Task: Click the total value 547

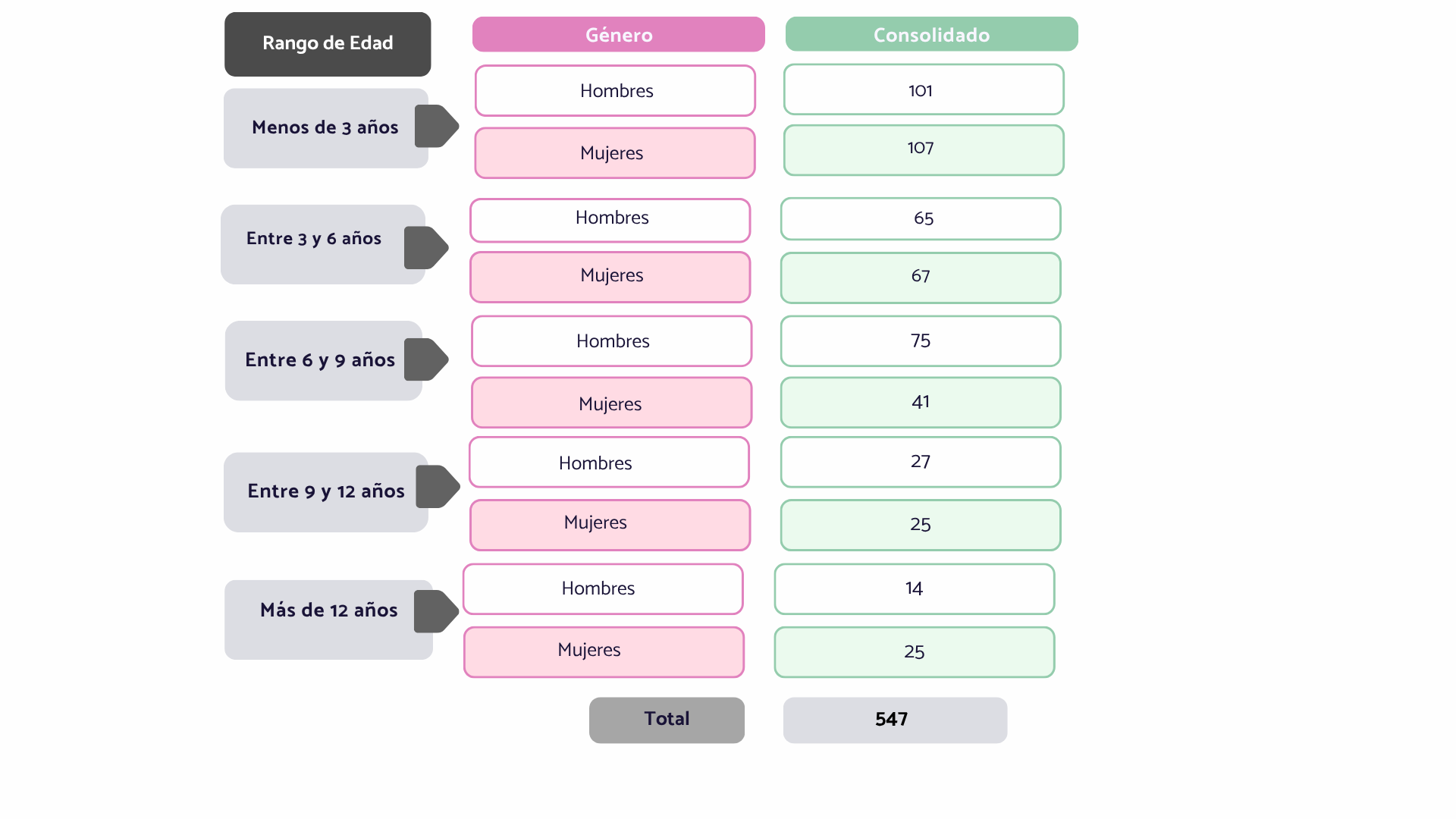Action: click(895, 720)
